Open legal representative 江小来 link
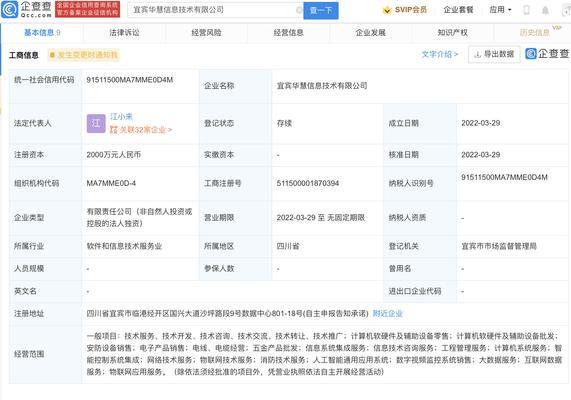The height and width of the screenshot is (400, 571). pyautogui.click(x=121, y=117)
